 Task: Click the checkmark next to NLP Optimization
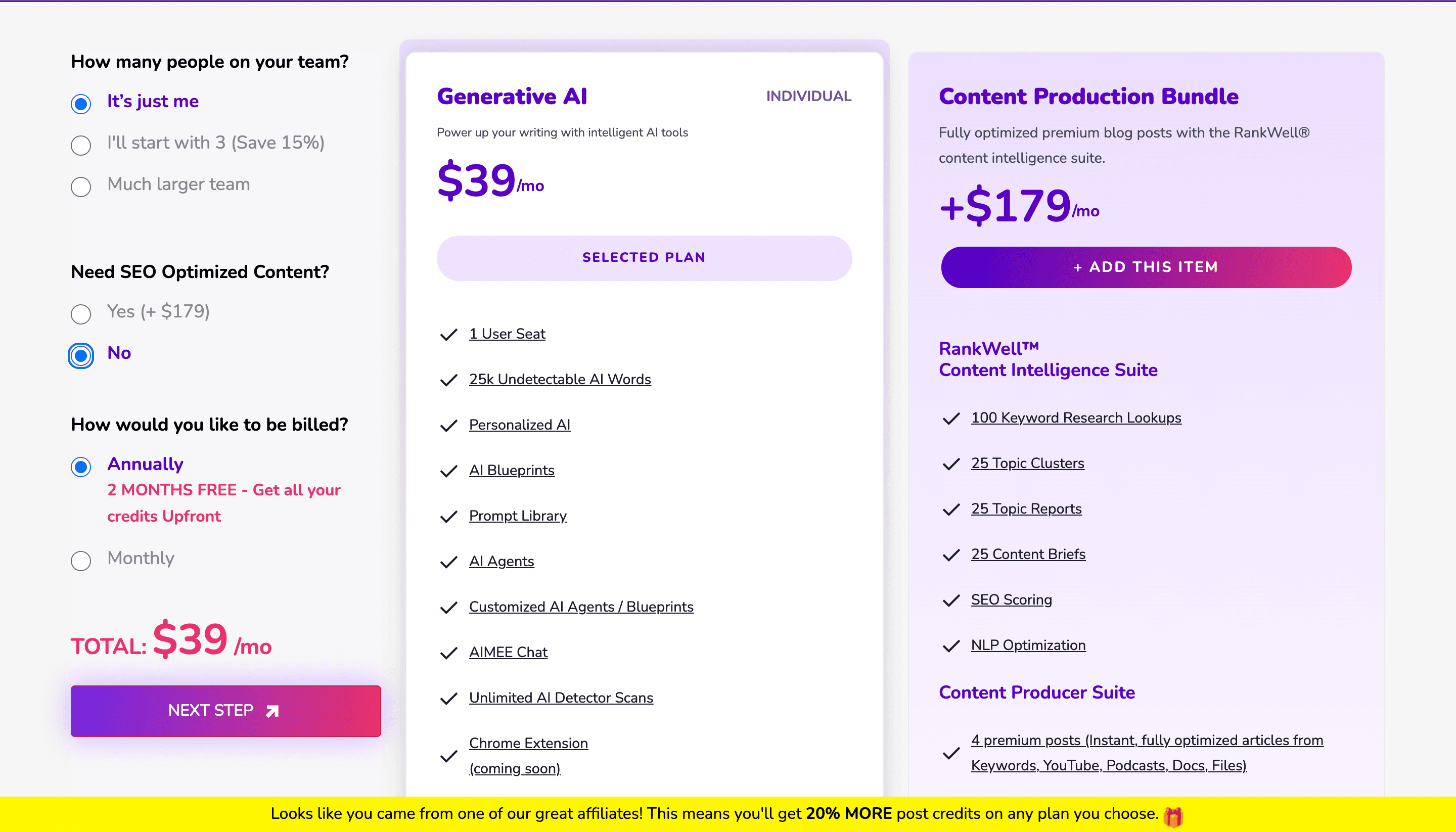coord(951,645)
